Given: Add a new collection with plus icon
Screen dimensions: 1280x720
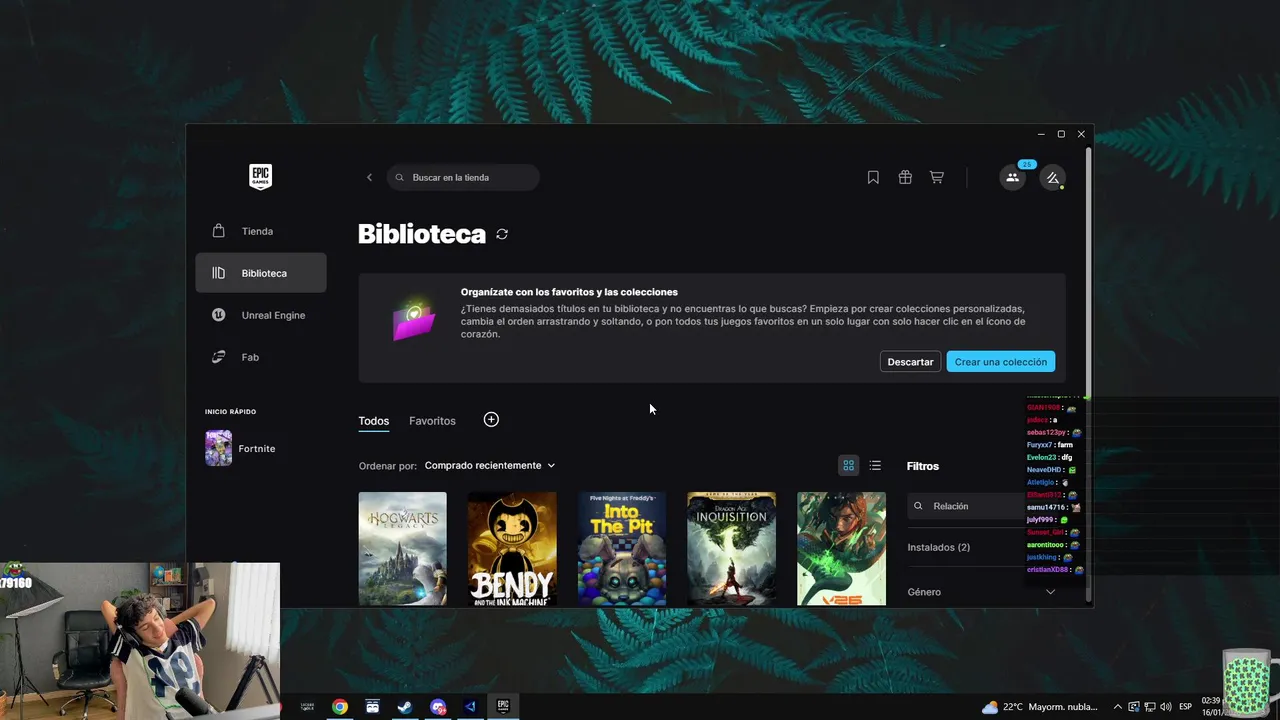Looking at the screenshot, I should pos(491,420).
